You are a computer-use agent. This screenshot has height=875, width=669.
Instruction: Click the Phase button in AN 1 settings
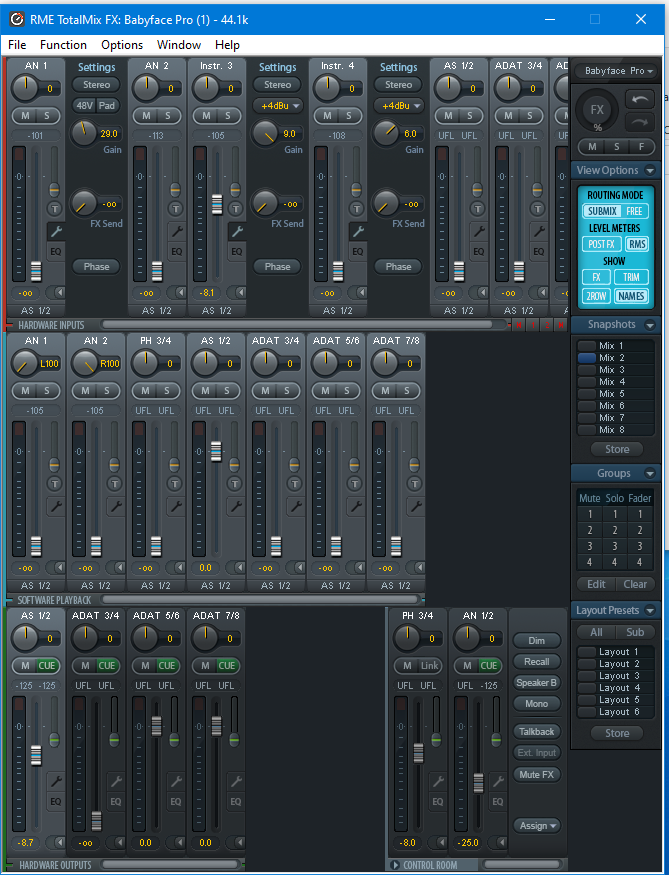[x=97, y=267]
